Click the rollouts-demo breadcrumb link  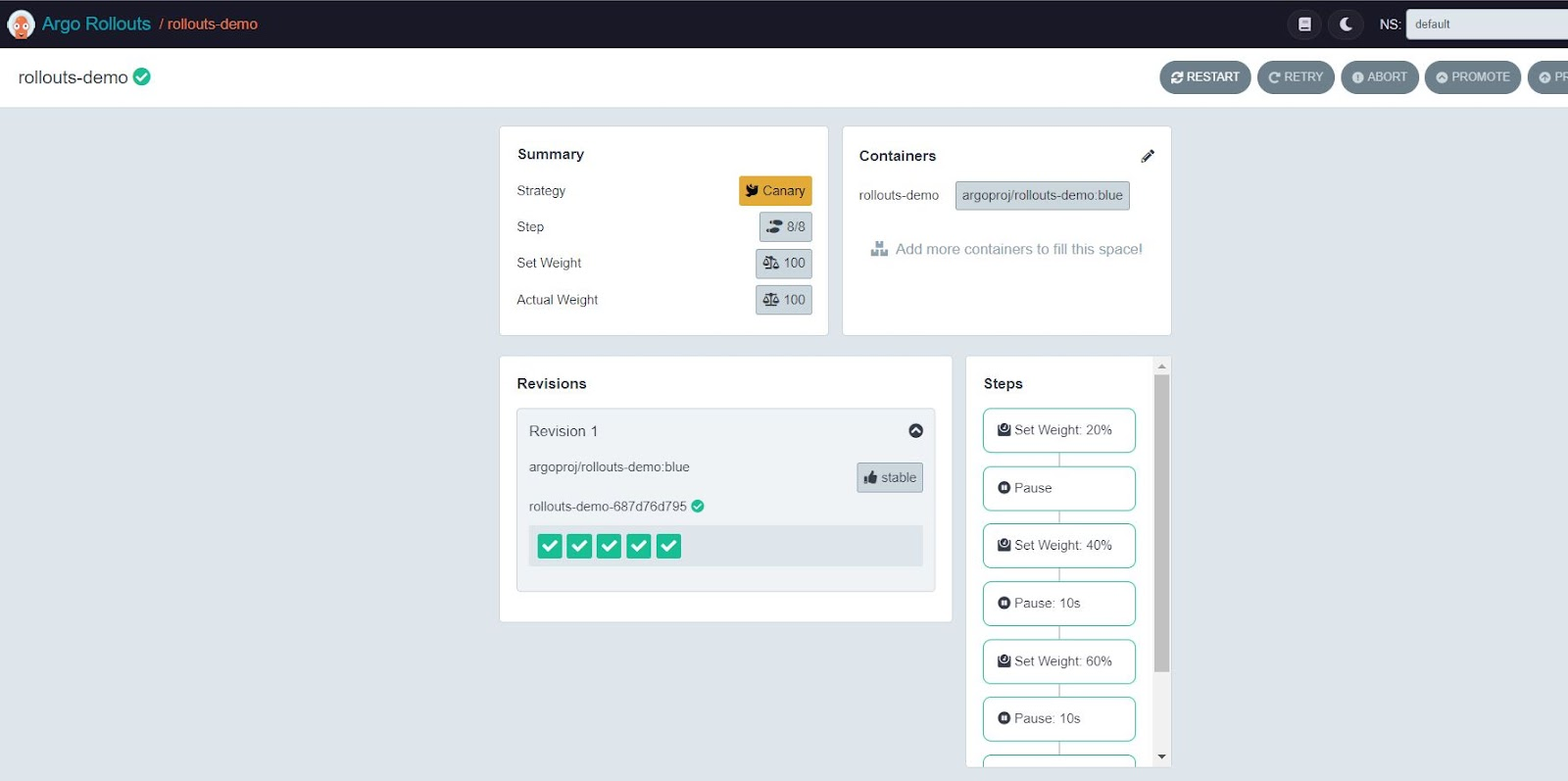click(x=212, y=24)
